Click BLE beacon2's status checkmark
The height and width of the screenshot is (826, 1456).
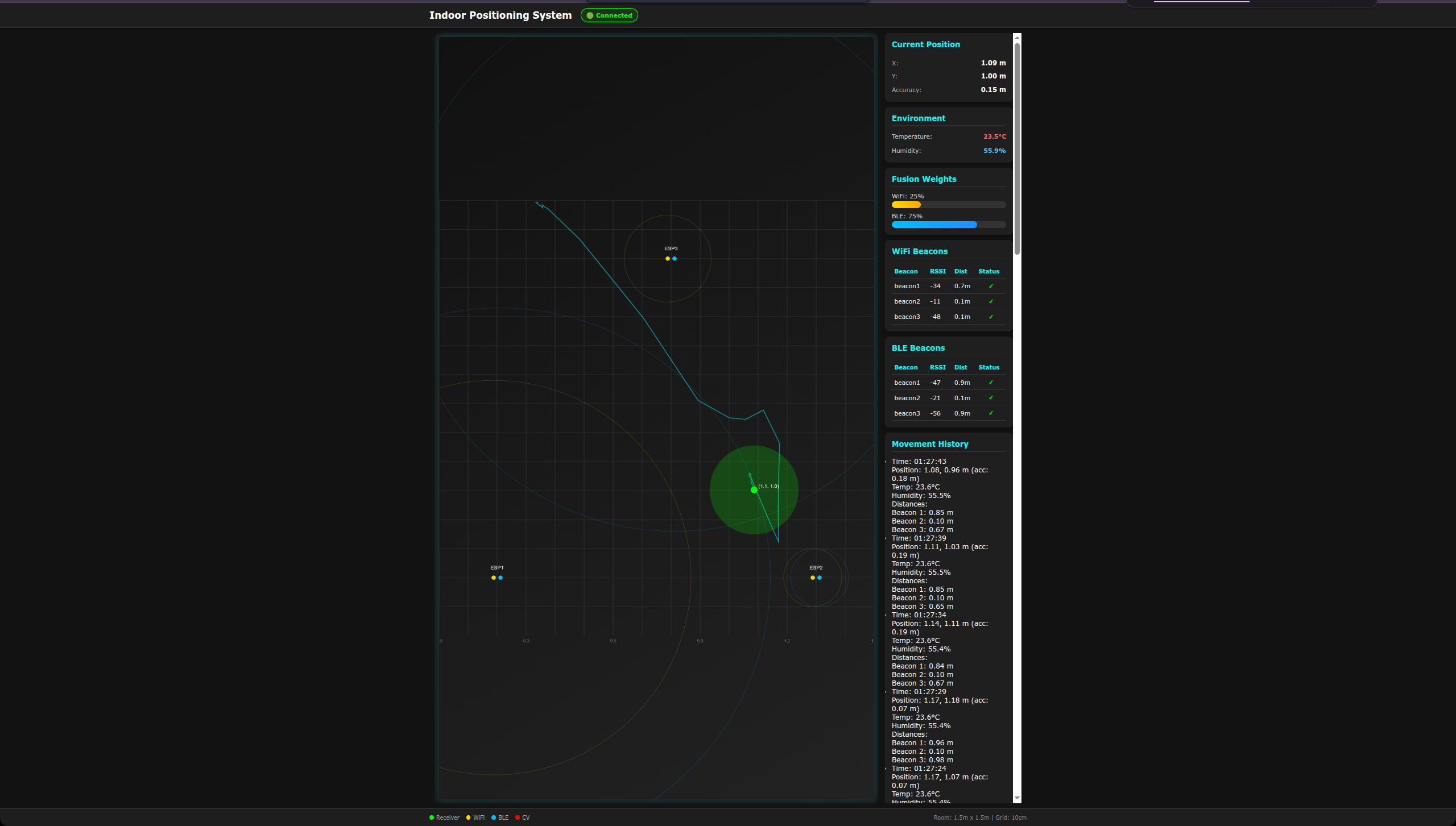click(991, 398)
